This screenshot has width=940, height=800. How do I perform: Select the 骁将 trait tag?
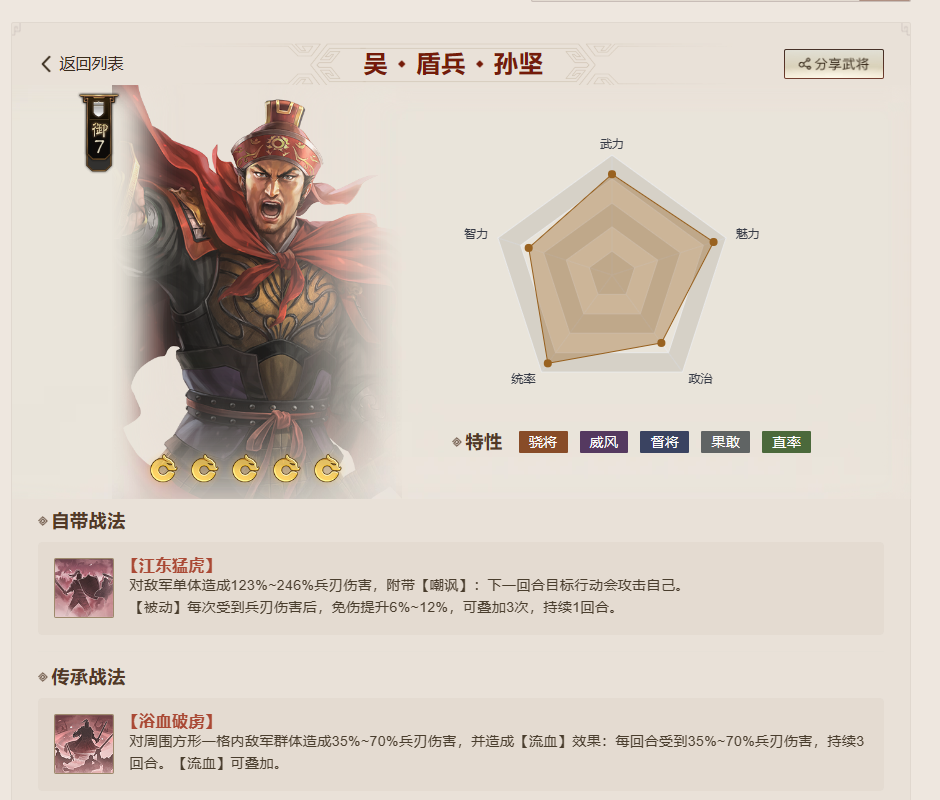[543, 443]
